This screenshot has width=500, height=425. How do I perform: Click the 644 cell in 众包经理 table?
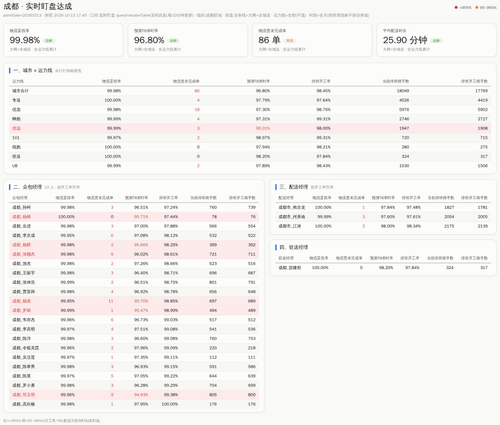click(x=213, y=376)
